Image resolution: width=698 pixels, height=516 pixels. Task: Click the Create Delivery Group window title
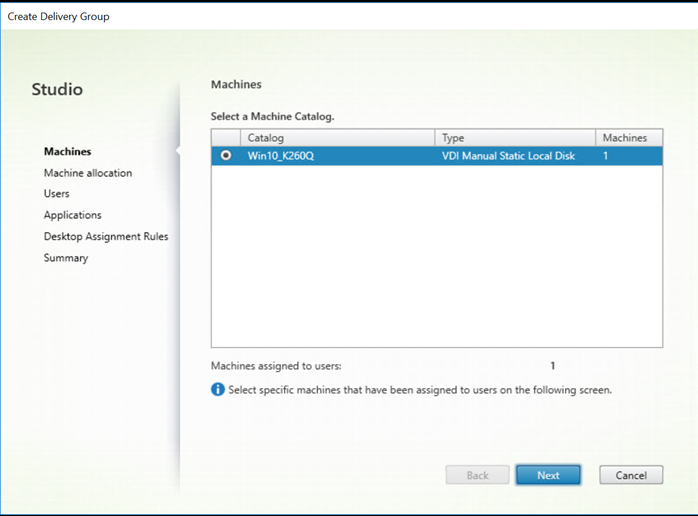pyautogui.click(x=58, y=16)
